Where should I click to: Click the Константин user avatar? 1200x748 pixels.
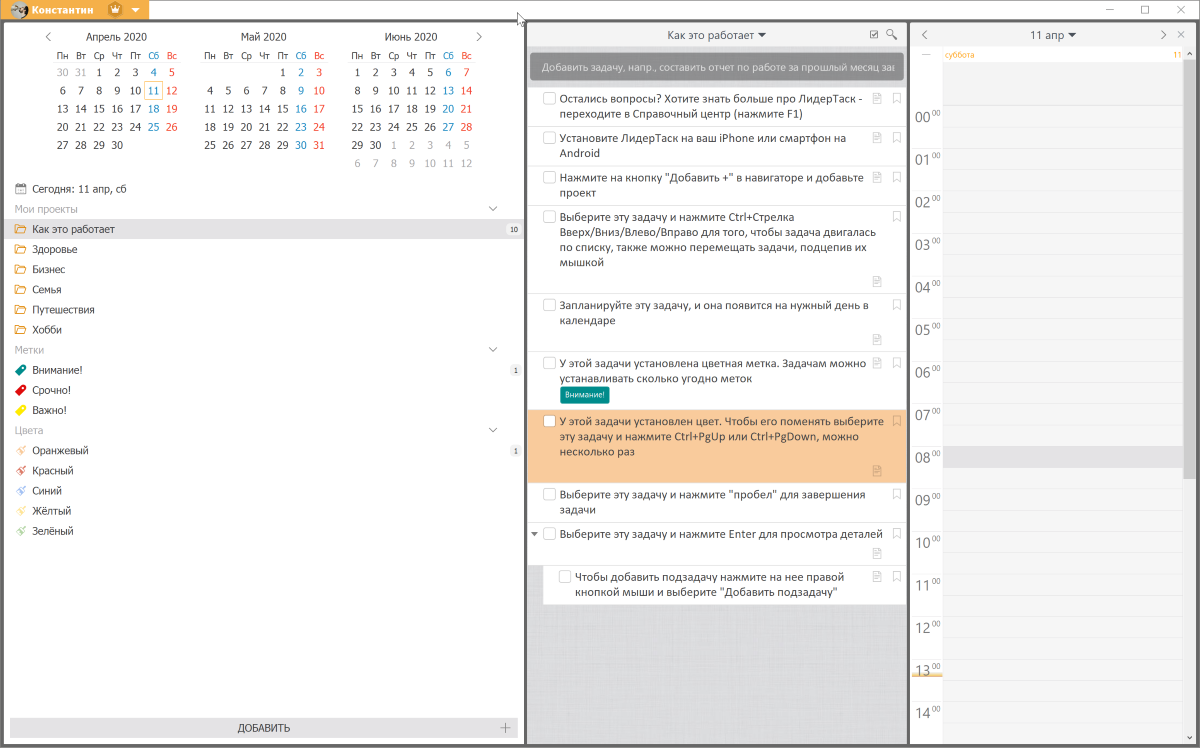tap(19, 10)
